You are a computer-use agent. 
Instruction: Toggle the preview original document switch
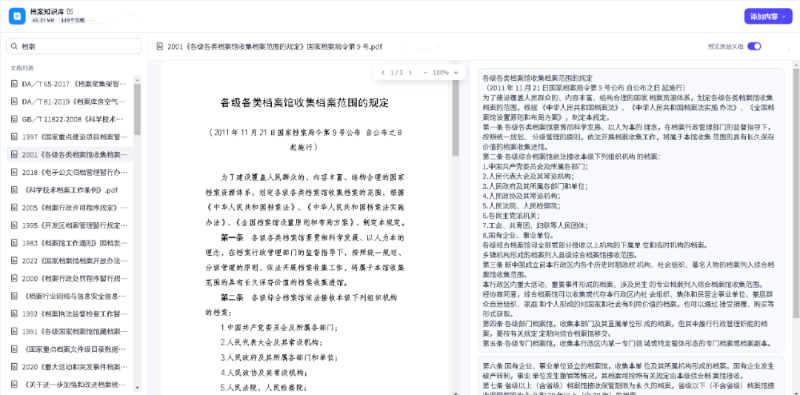pyautogui.click(x=754, y=46)
